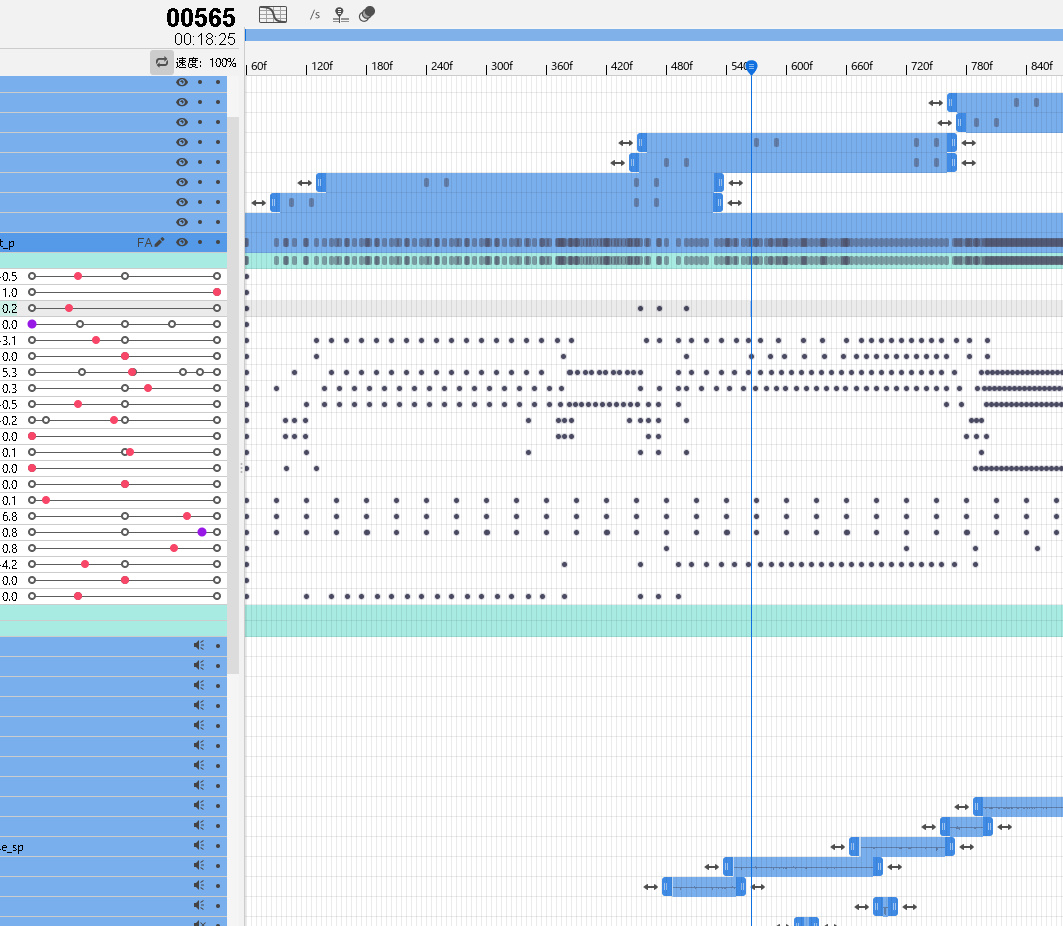
Task: Click the 360f ruler mark
Action: 561,66
